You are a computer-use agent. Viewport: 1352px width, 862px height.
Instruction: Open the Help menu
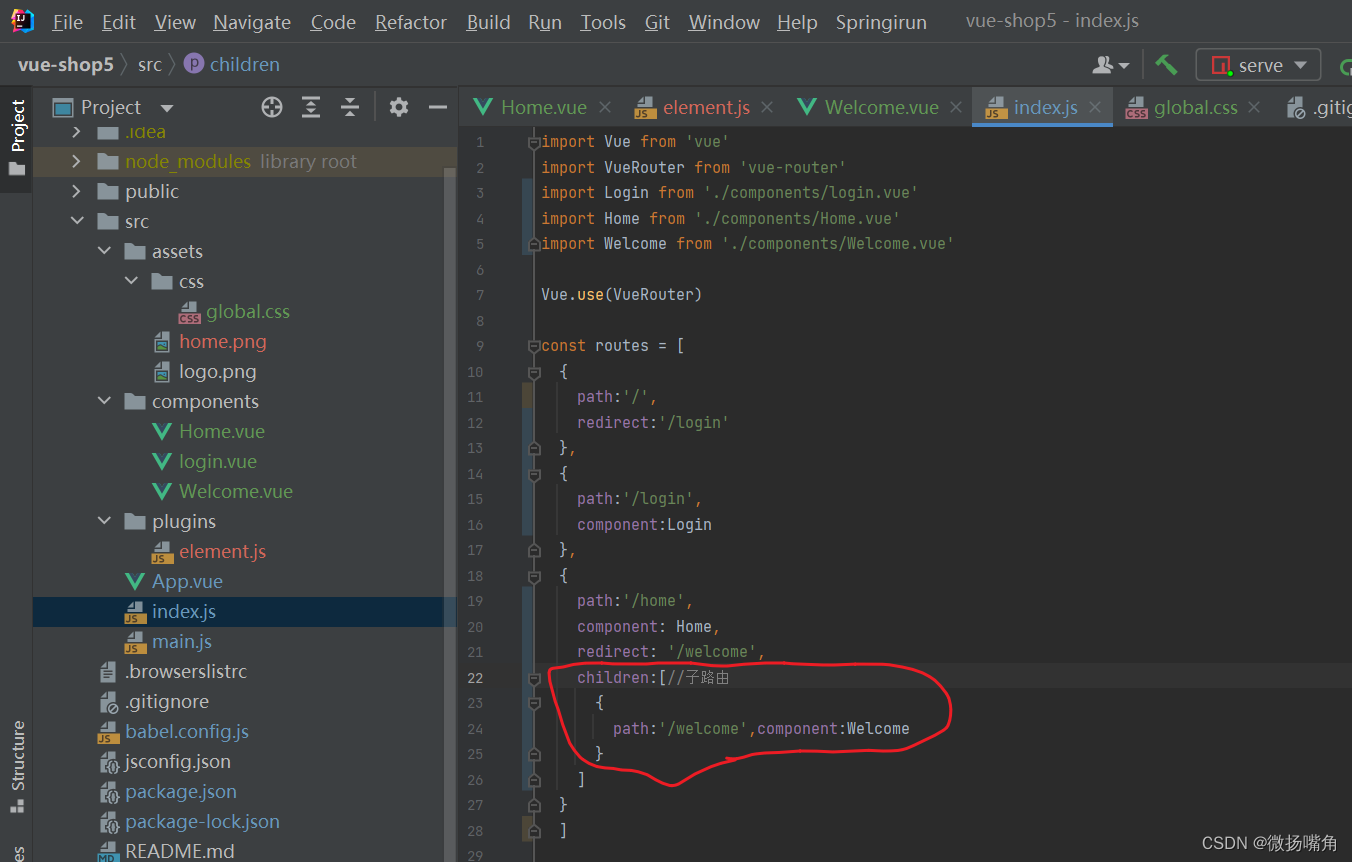tap(797, 22)
